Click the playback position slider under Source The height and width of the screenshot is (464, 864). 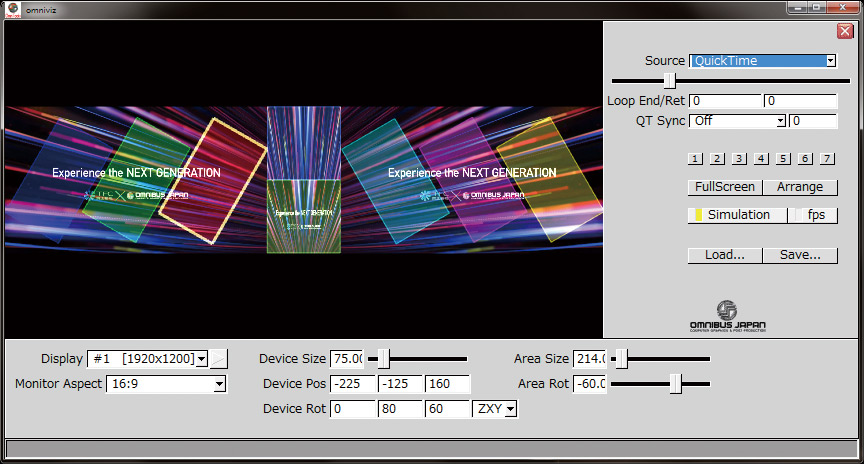[x=731, y=81]
